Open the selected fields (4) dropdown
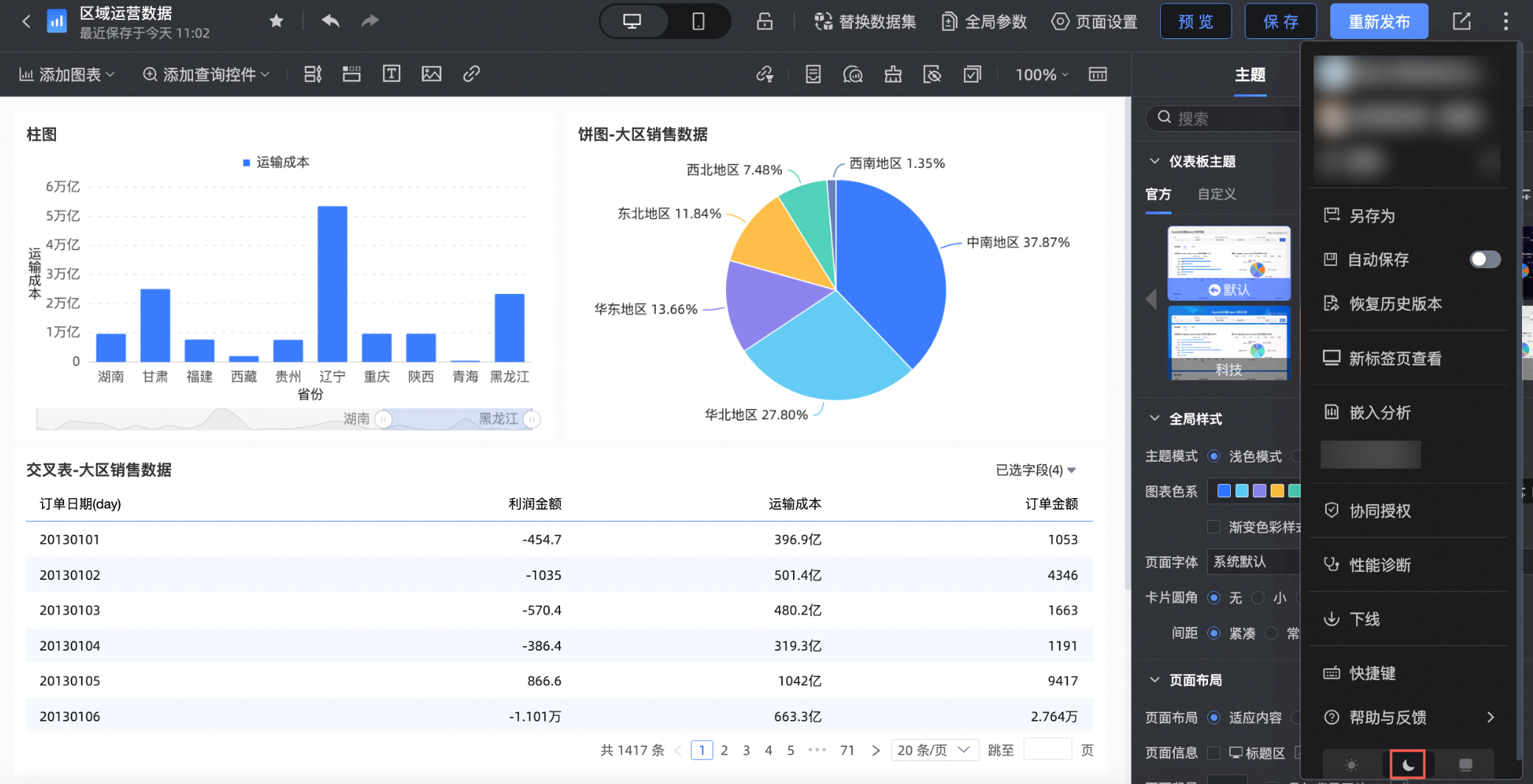This screenshot has height=784, width=1533. tap(1036, 470)
